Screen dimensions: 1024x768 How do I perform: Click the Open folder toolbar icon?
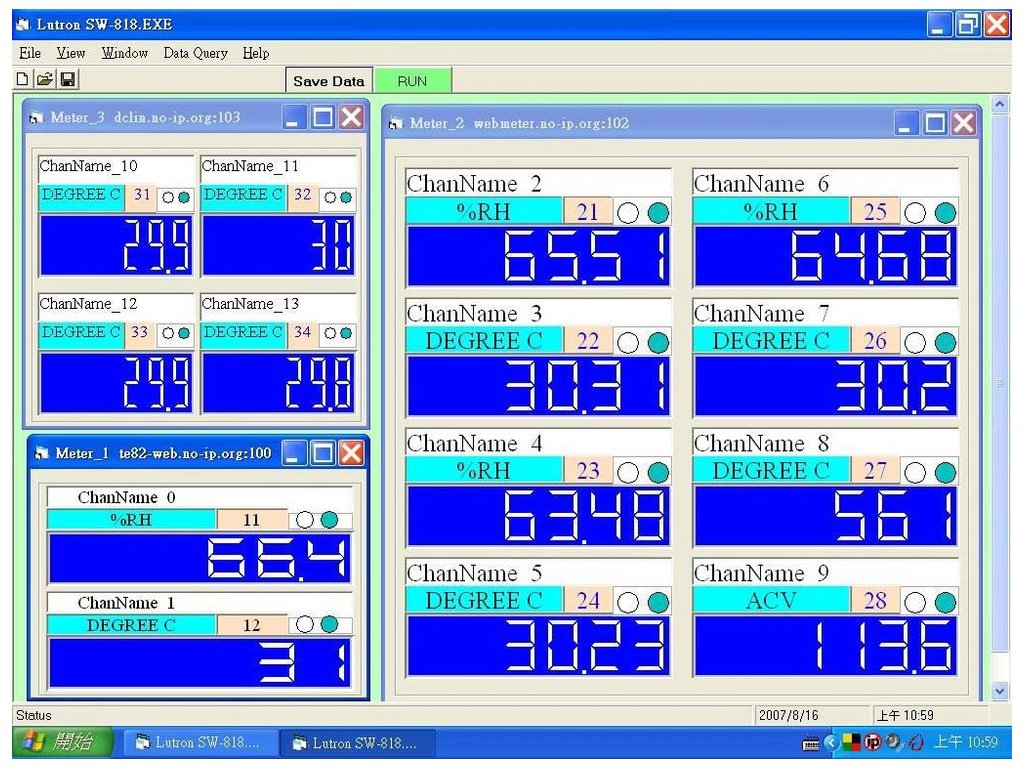[44, 80]
